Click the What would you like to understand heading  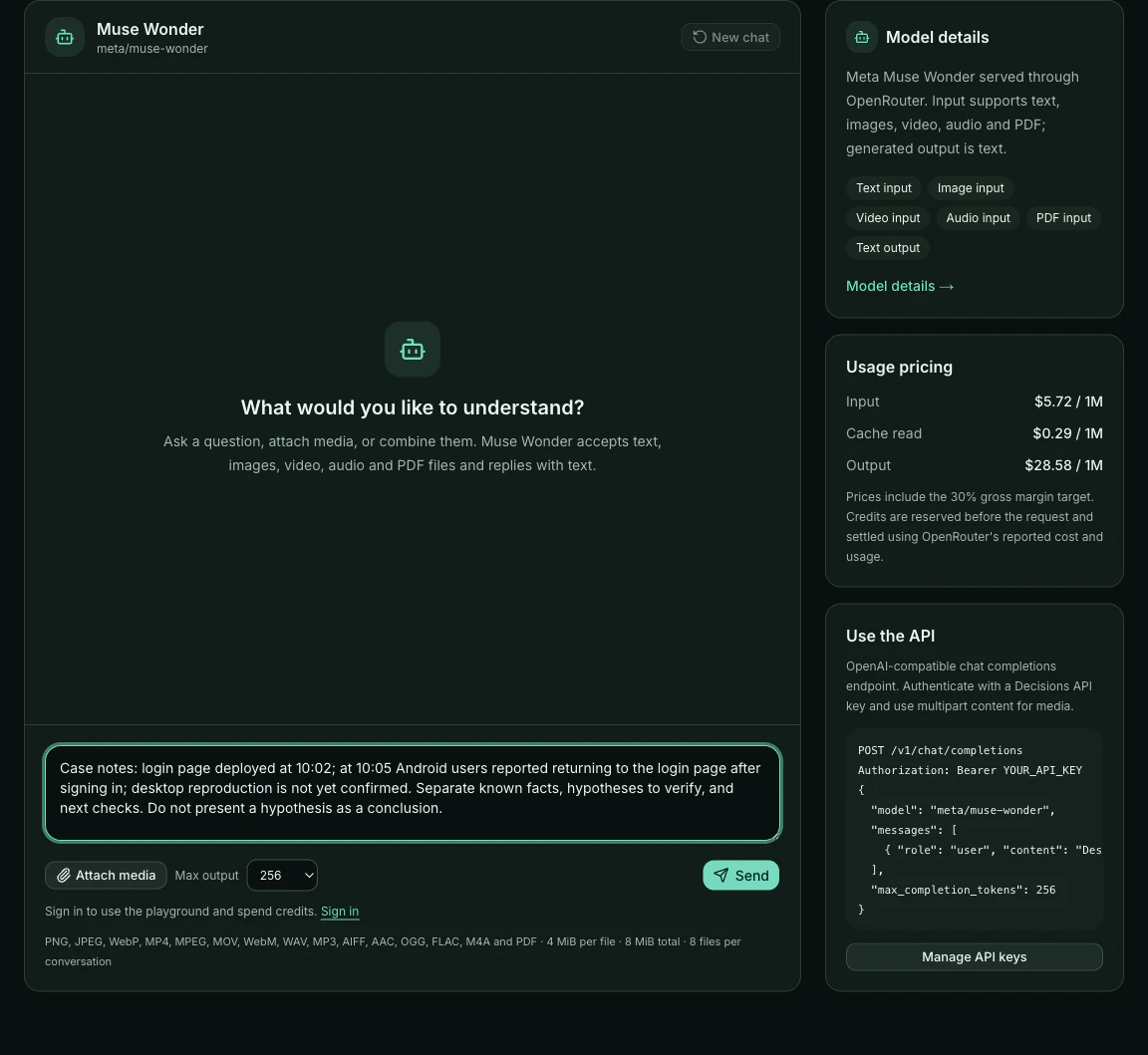click(413, 407)
